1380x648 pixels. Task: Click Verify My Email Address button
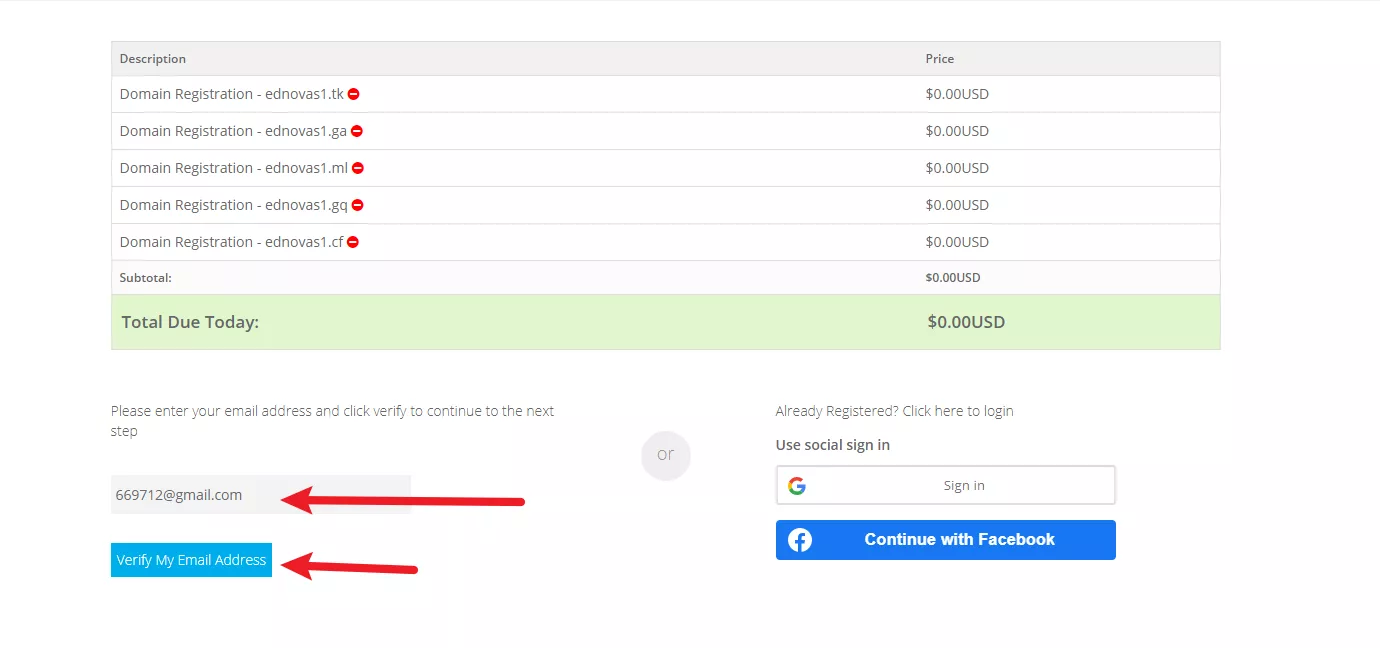click(x=191, y=560)
